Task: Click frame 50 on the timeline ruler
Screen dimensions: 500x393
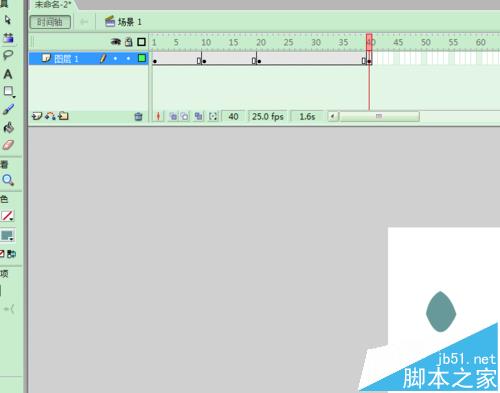Action: point(425,42)
